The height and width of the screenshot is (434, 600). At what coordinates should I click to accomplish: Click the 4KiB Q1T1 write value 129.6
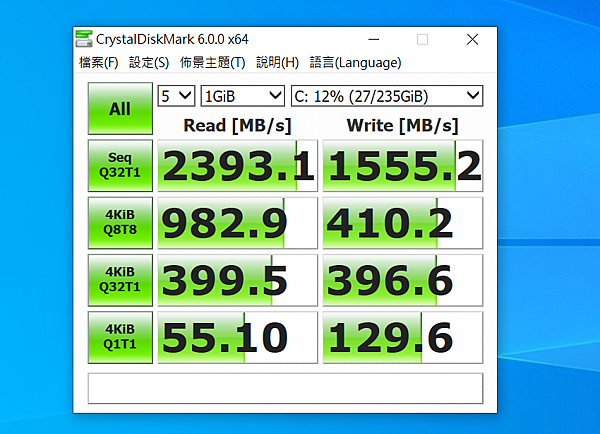403,337
